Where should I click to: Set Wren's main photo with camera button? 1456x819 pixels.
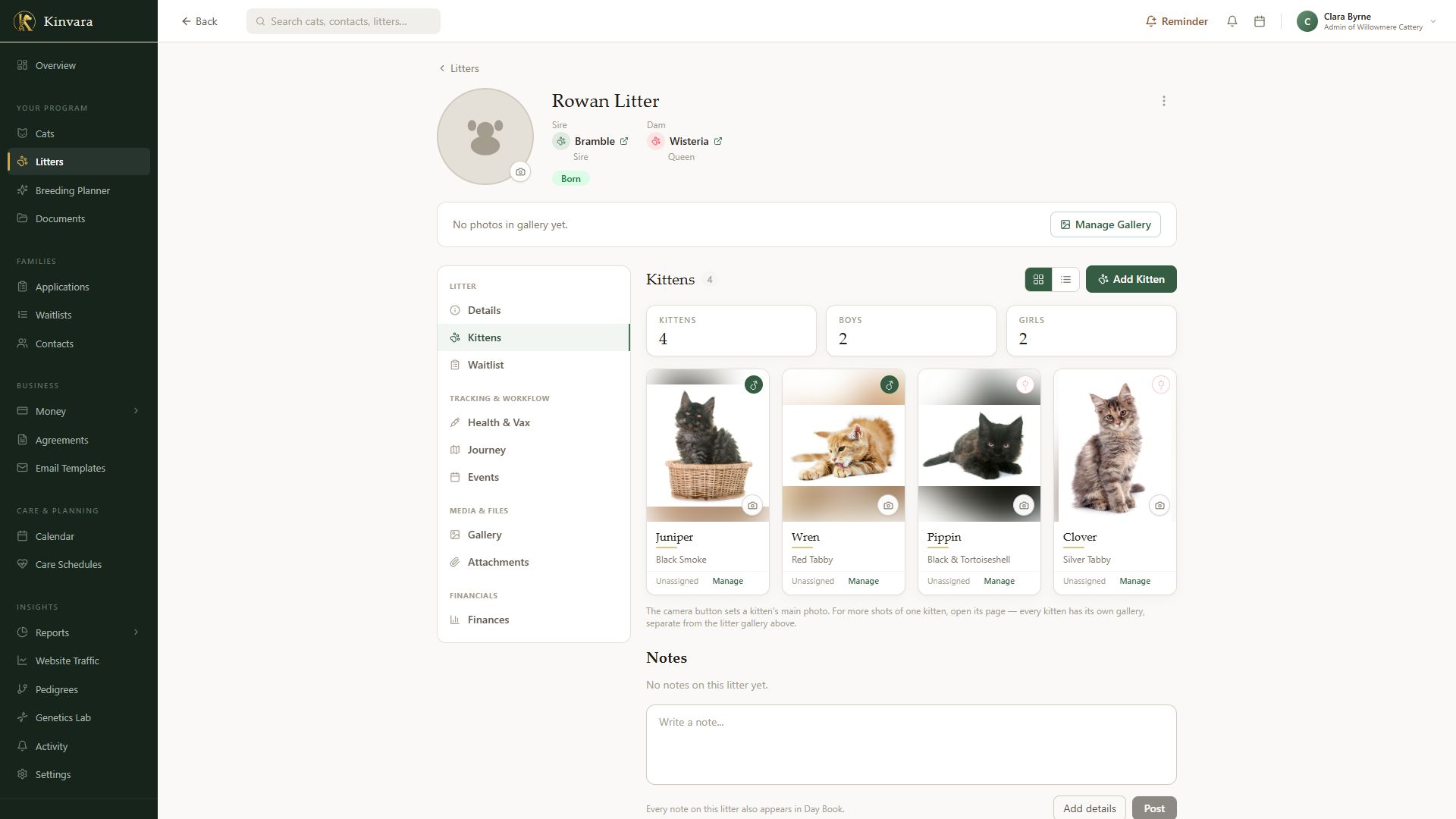[888, 506]
